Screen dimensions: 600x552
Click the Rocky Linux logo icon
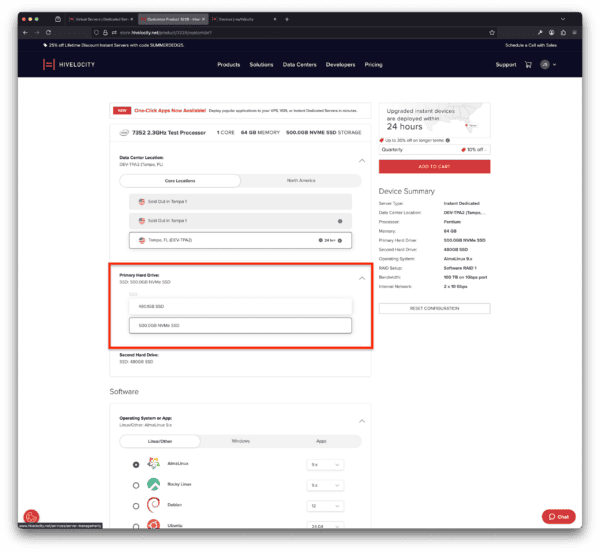pyautogui.click(x=154, y=484)
